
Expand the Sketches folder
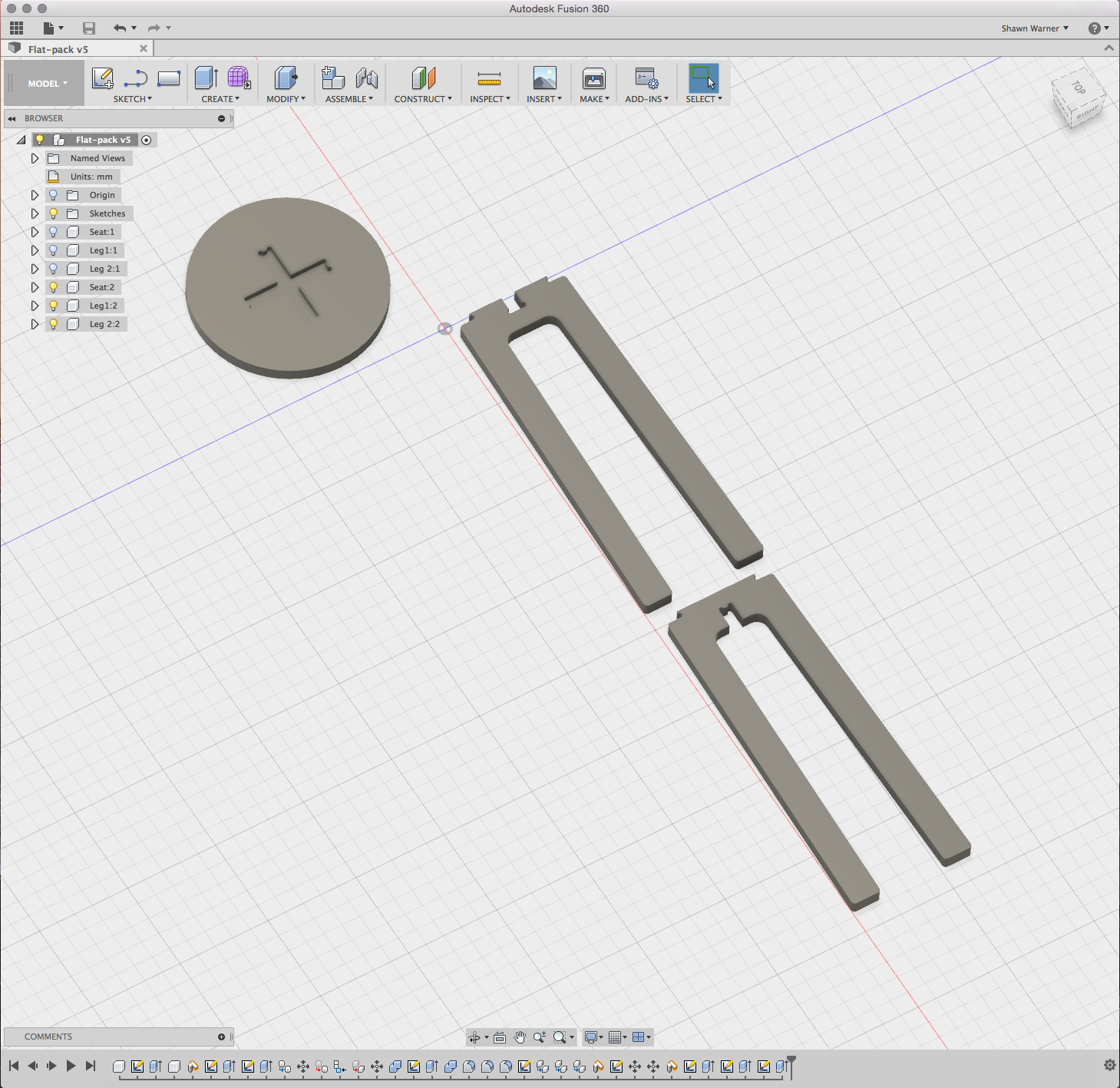point(35,213)
